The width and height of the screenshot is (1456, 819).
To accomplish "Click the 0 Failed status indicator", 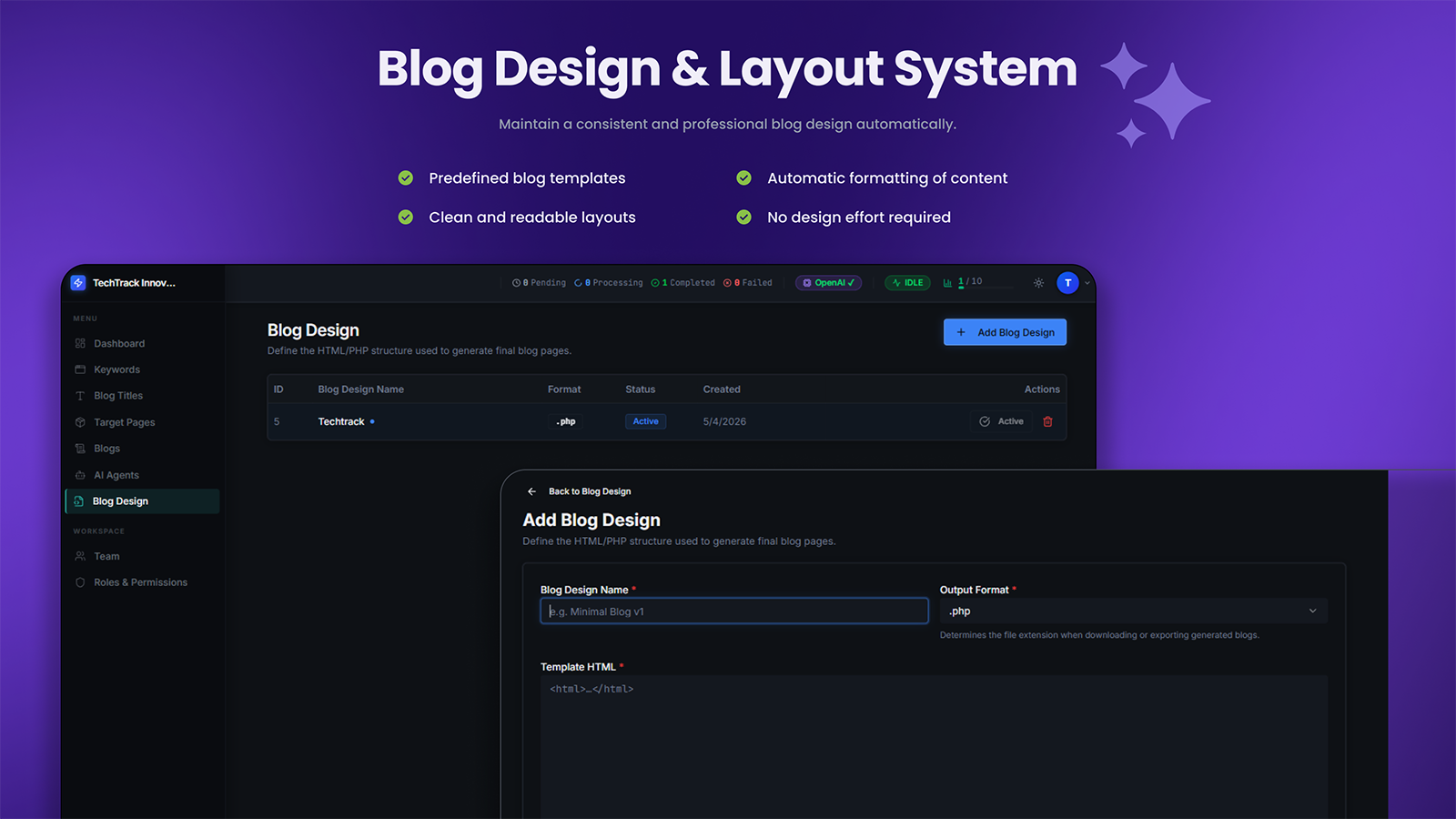I will click(747, 283).
